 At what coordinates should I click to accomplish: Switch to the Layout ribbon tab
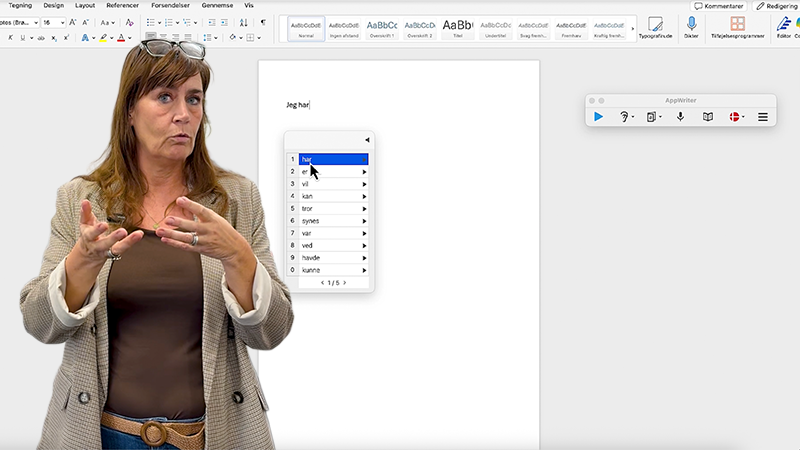(85, 5)
